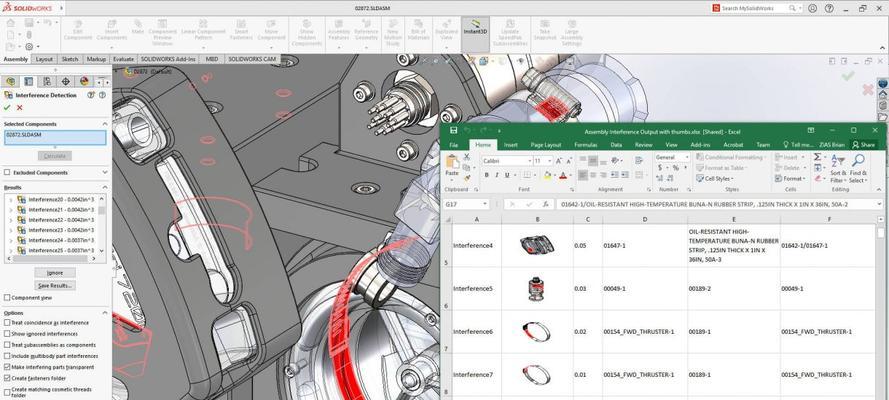The width and height of the screenshot is (889, 400).
Task: Switch to the Sketch tab
Action: tap(70, 59)
